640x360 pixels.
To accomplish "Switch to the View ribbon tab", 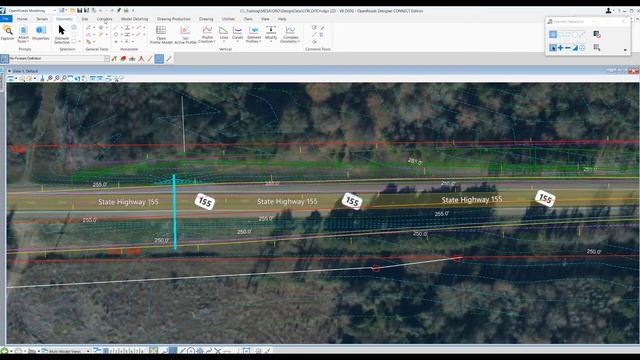I will (x=265, y=19).
